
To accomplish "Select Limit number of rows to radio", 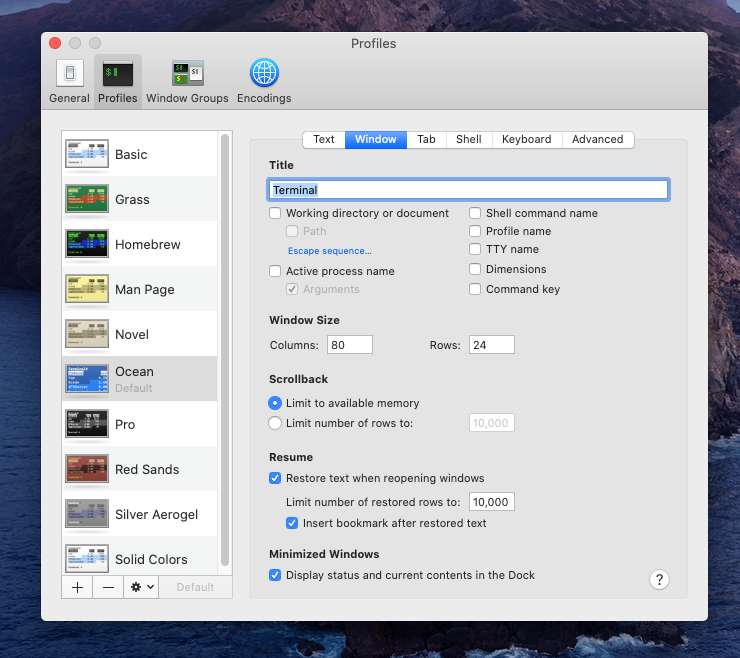I will pyautogui.click(x=275, y=423).
